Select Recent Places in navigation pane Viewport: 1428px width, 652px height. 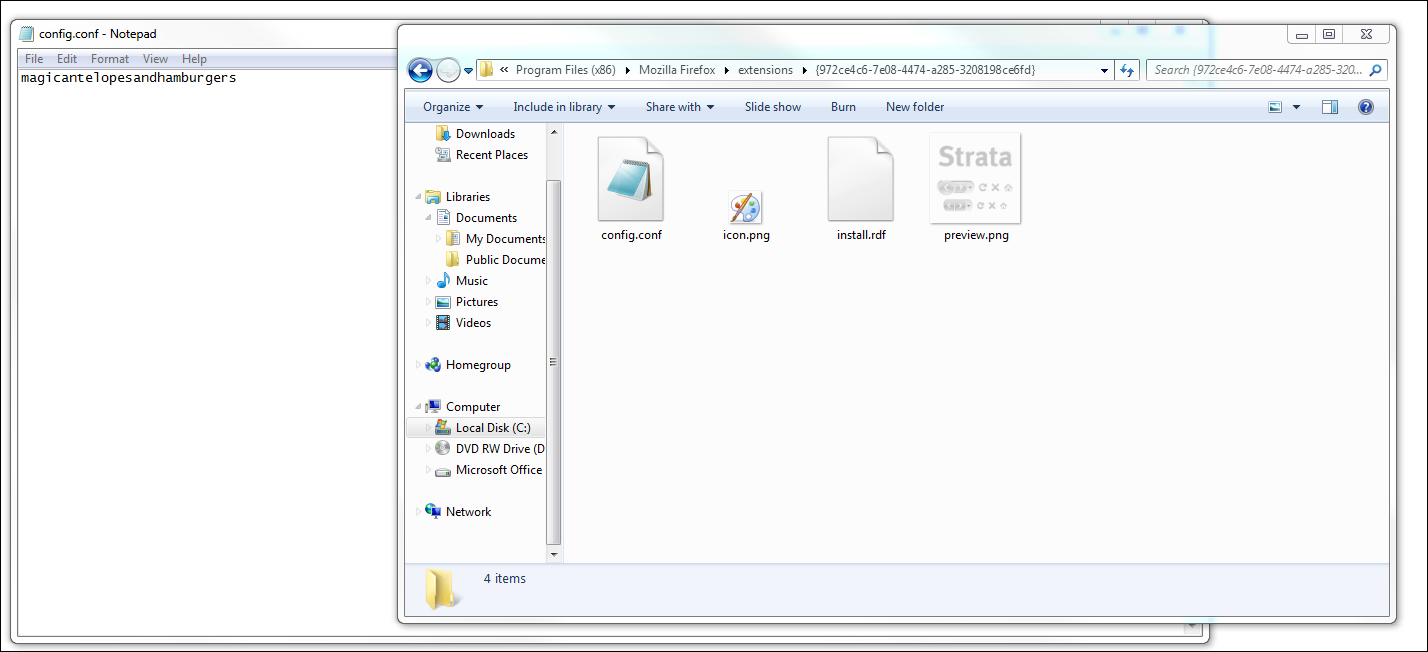[x=491, y=155]
